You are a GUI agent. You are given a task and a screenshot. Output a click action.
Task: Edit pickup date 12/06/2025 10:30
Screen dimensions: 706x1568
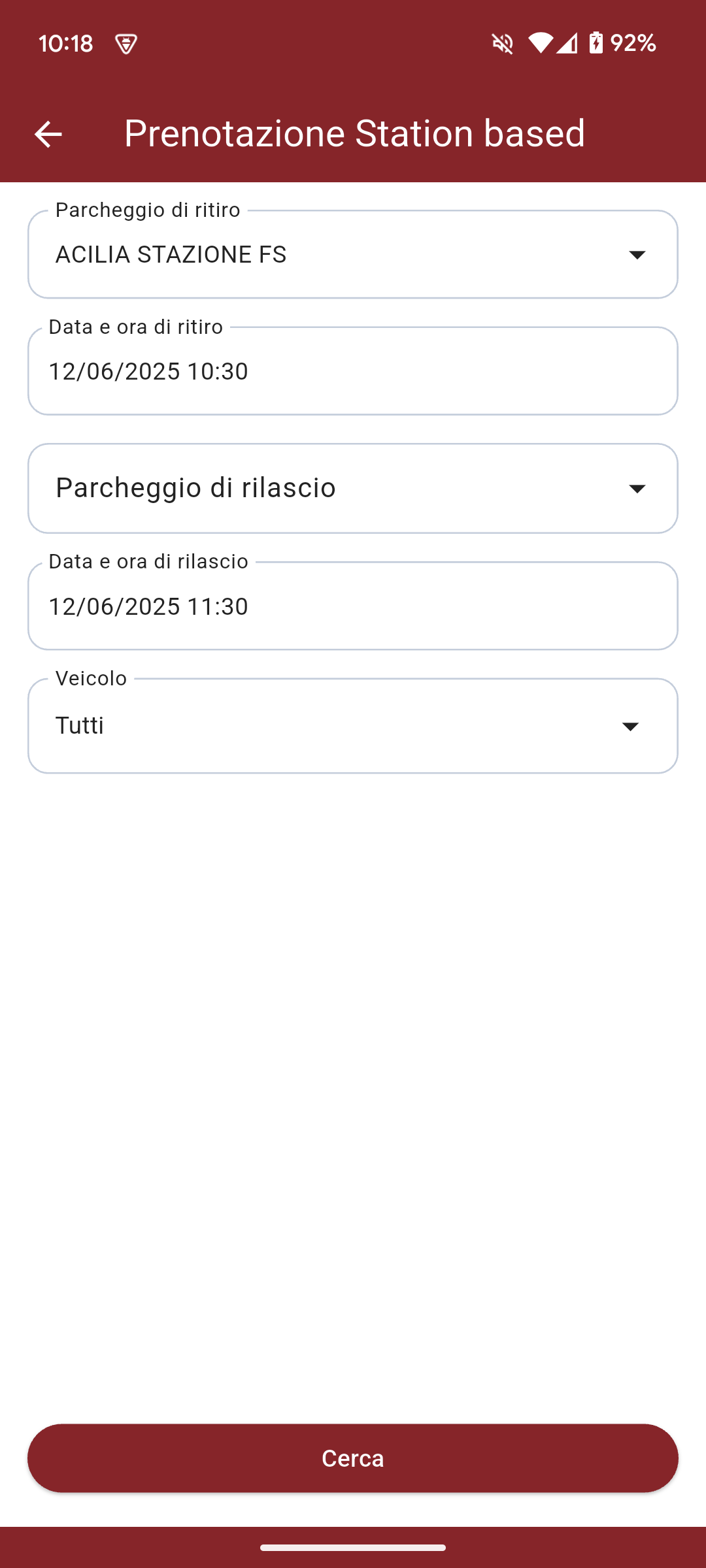point(149,372)
